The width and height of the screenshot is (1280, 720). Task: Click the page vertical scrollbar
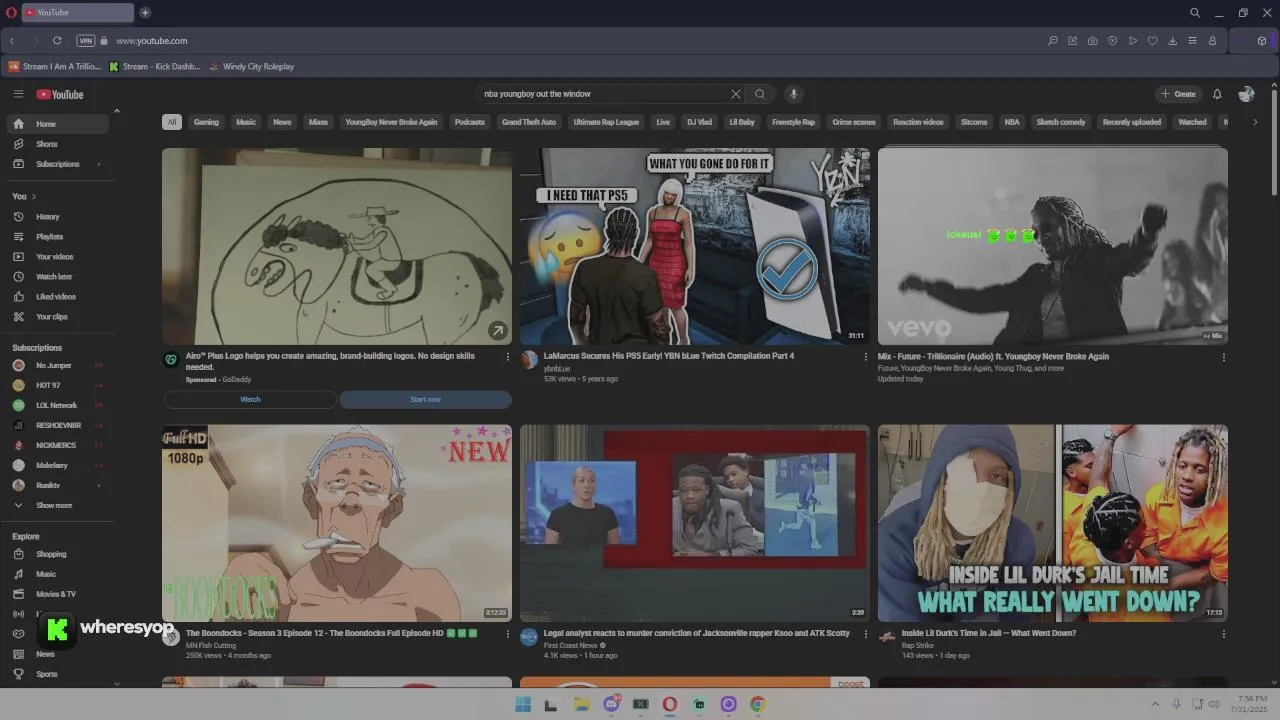point(1274,140)
